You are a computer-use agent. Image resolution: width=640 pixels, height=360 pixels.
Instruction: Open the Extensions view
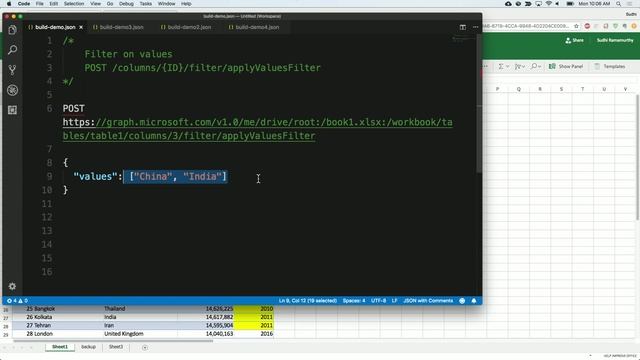click(x=12, y=110)
